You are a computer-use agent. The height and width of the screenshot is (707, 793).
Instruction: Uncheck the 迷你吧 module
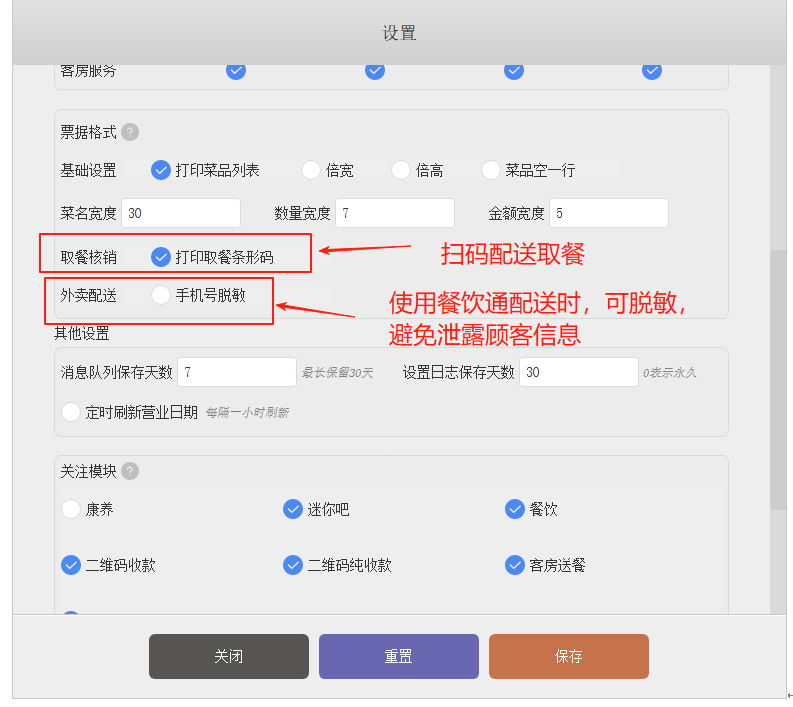tap(293, 509)
